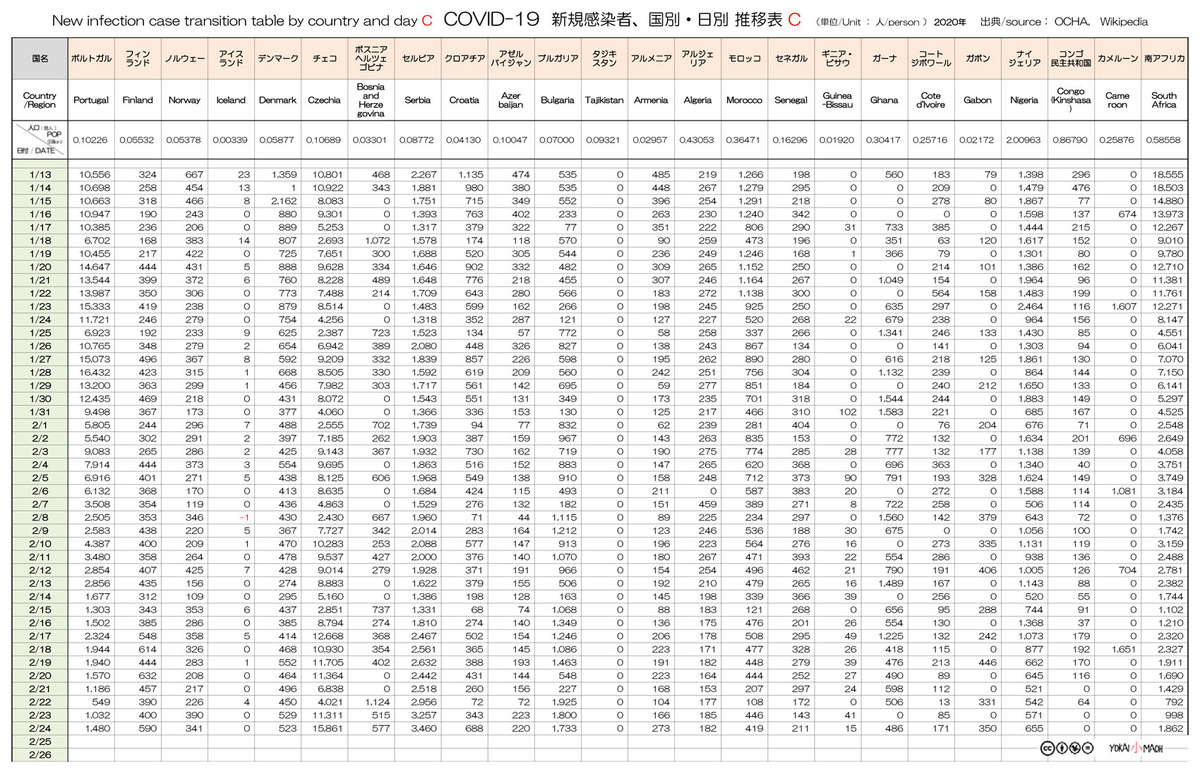Click the Japanese header 'ガーナ'

(x=884, y=60)
